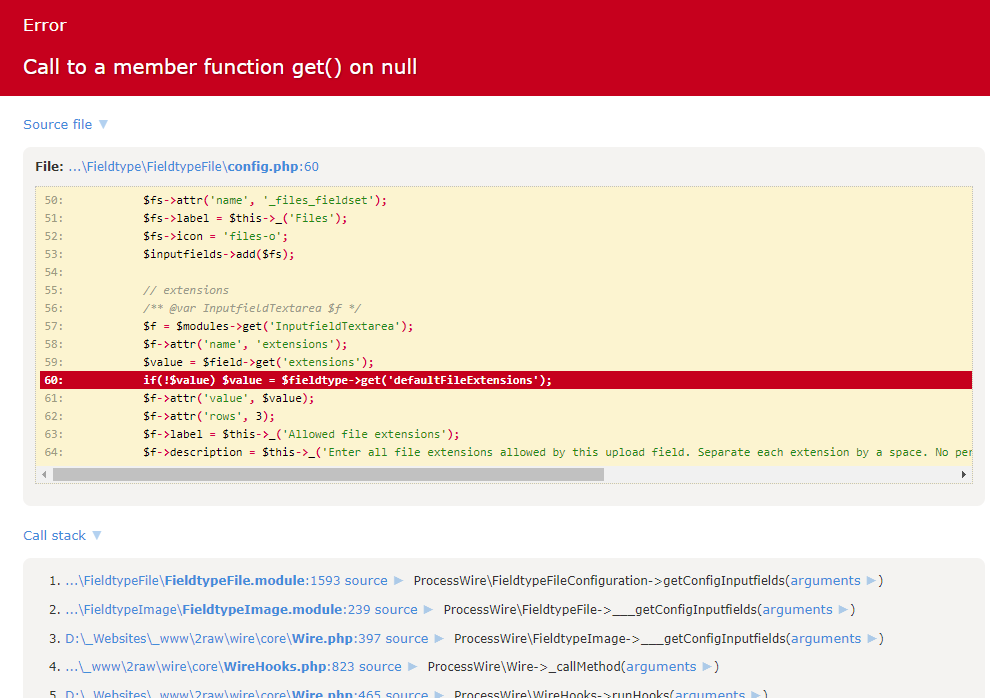Click the code scrollbar right arrow
Viewport: 990px width, 698px height.
(x=963, y=475)
